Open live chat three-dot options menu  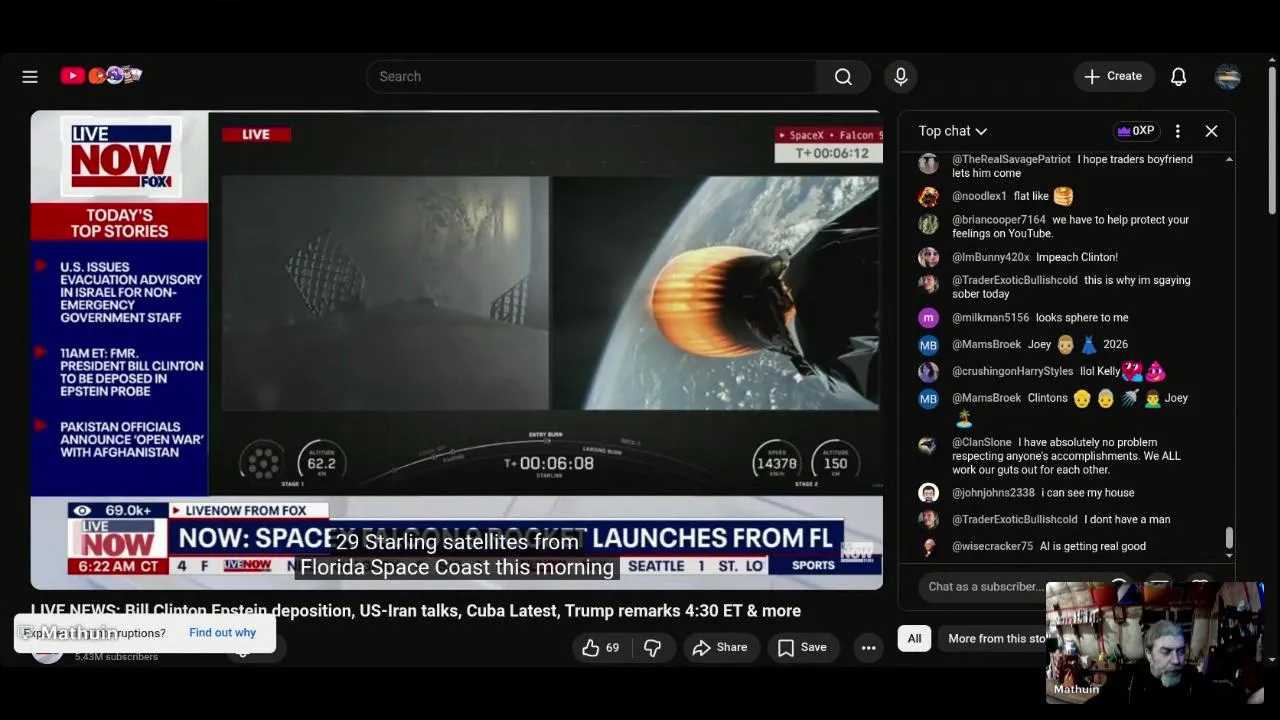pos(1177,131)
